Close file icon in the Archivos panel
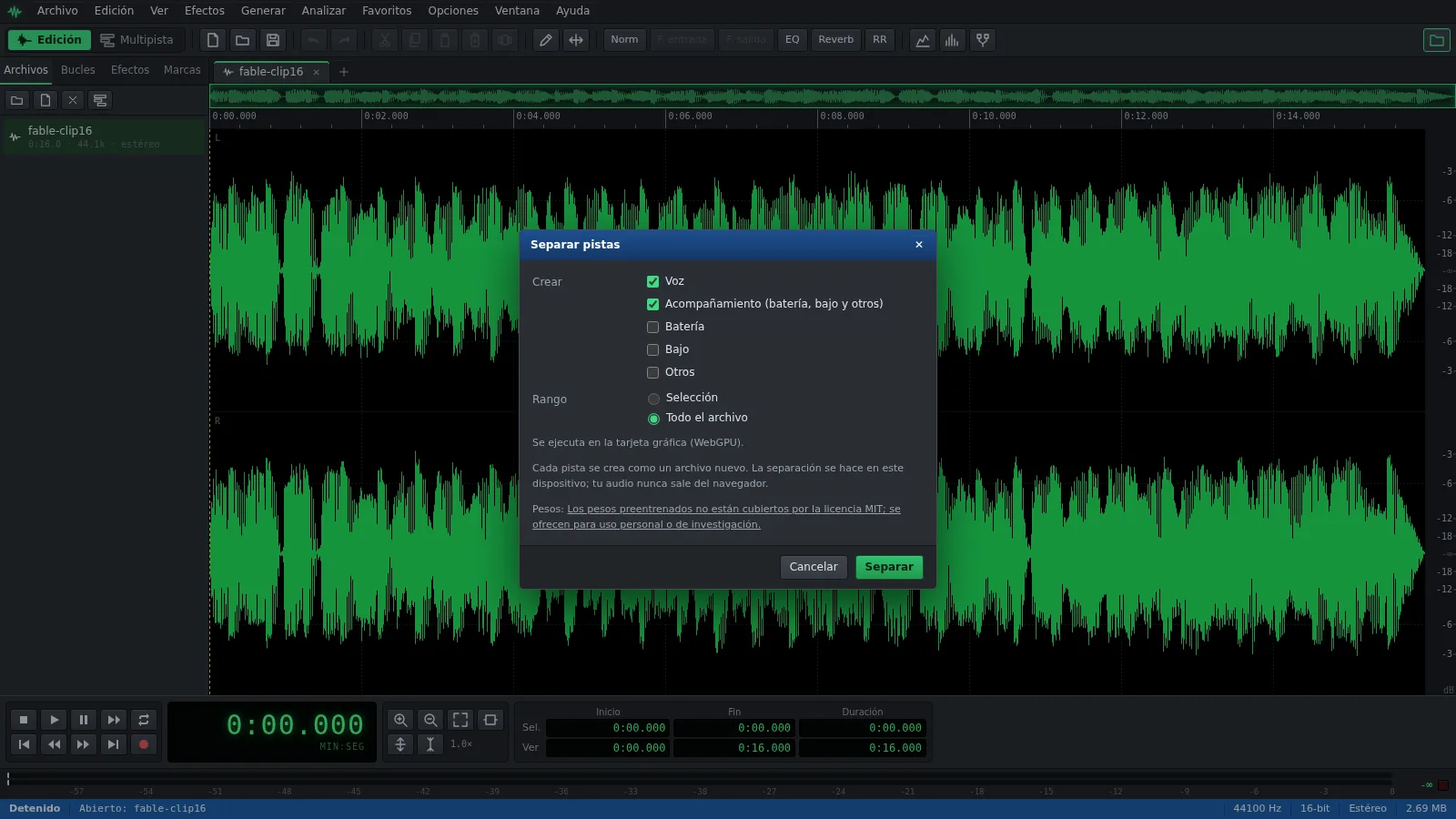Image resolution: width=1456 pixels, height=819 pixels. (73, 100)
